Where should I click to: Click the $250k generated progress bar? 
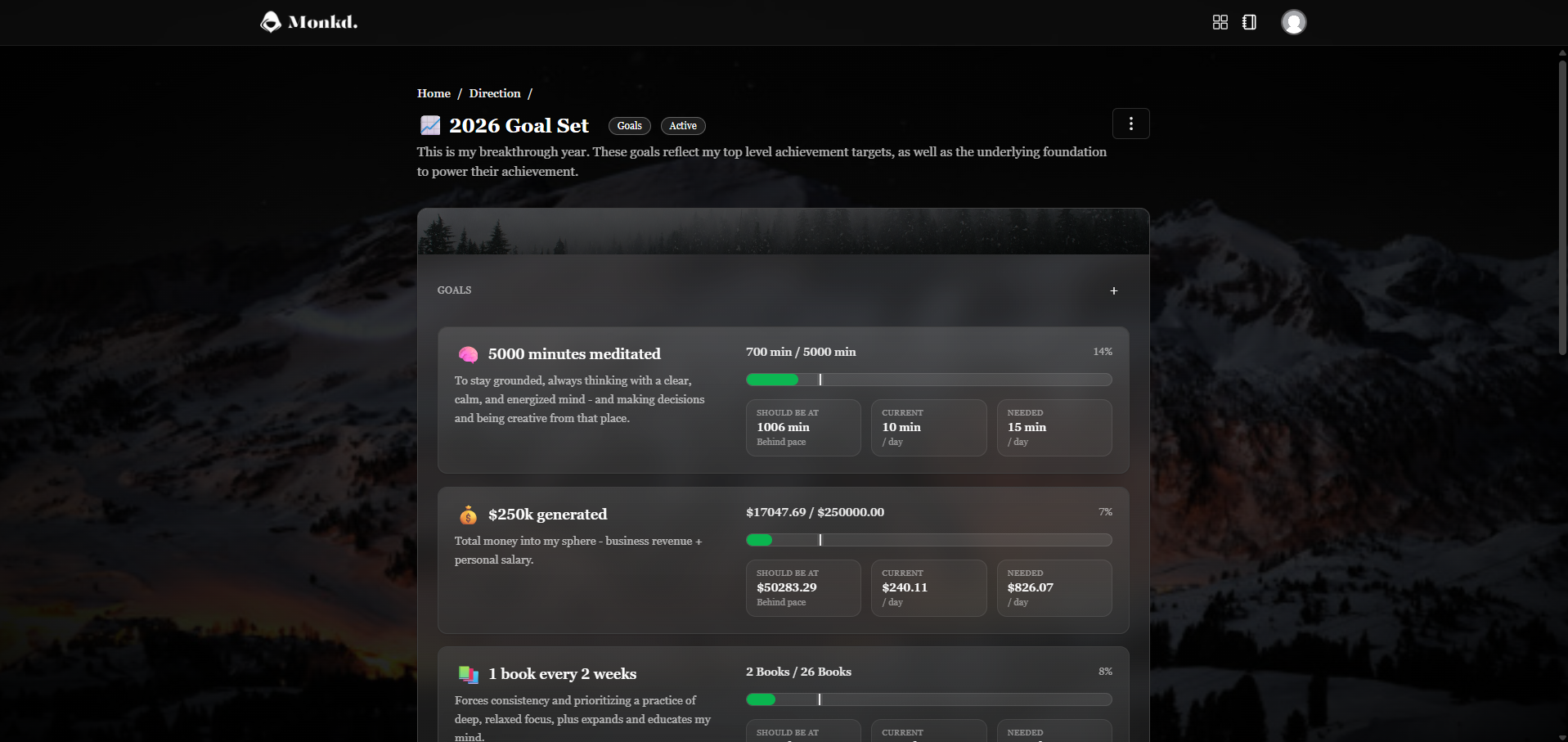[x=928, y=540]
